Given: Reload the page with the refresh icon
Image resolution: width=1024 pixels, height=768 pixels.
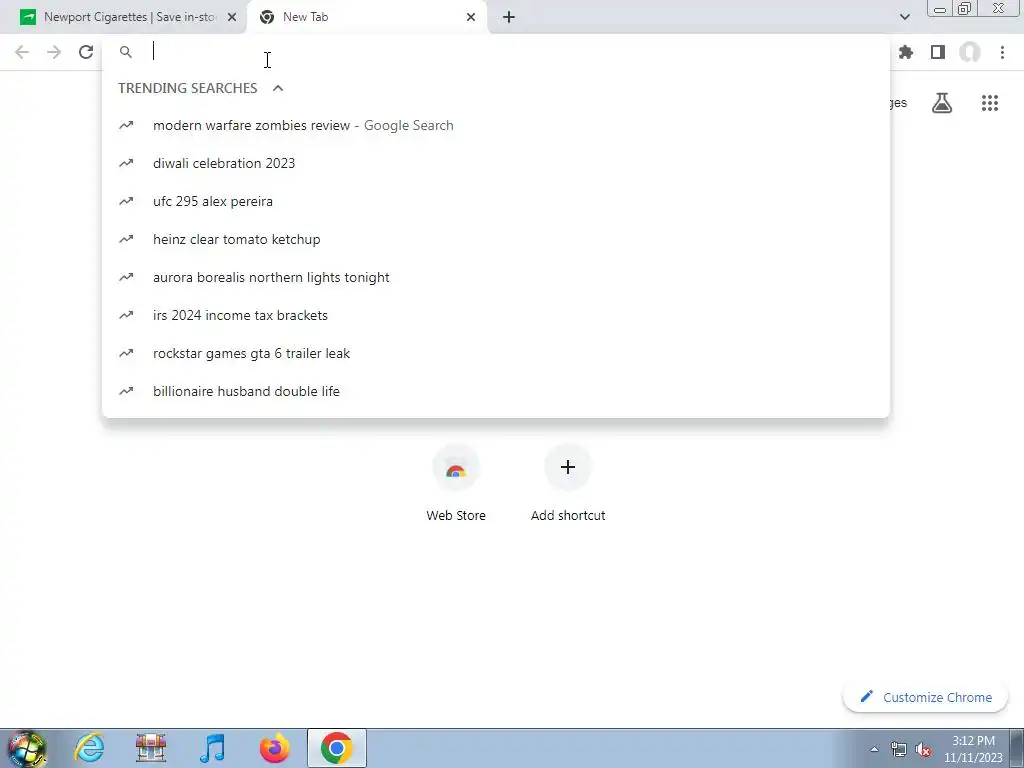Looking at the screenshot, I should click(86, 52).
